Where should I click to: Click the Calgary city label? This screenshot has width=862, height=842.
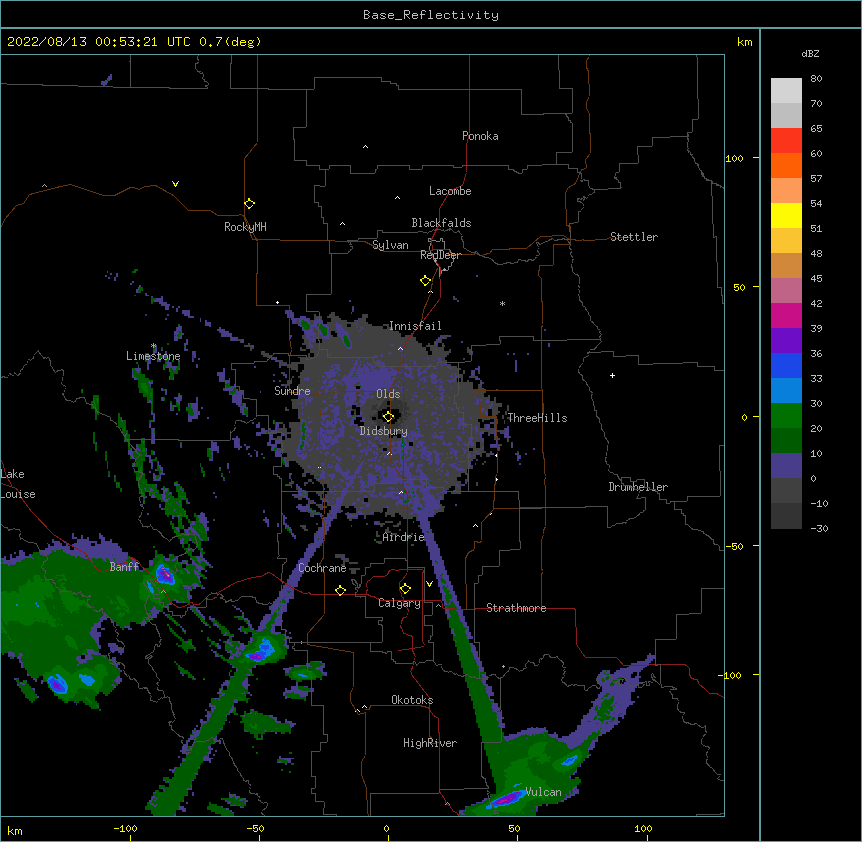399,603
